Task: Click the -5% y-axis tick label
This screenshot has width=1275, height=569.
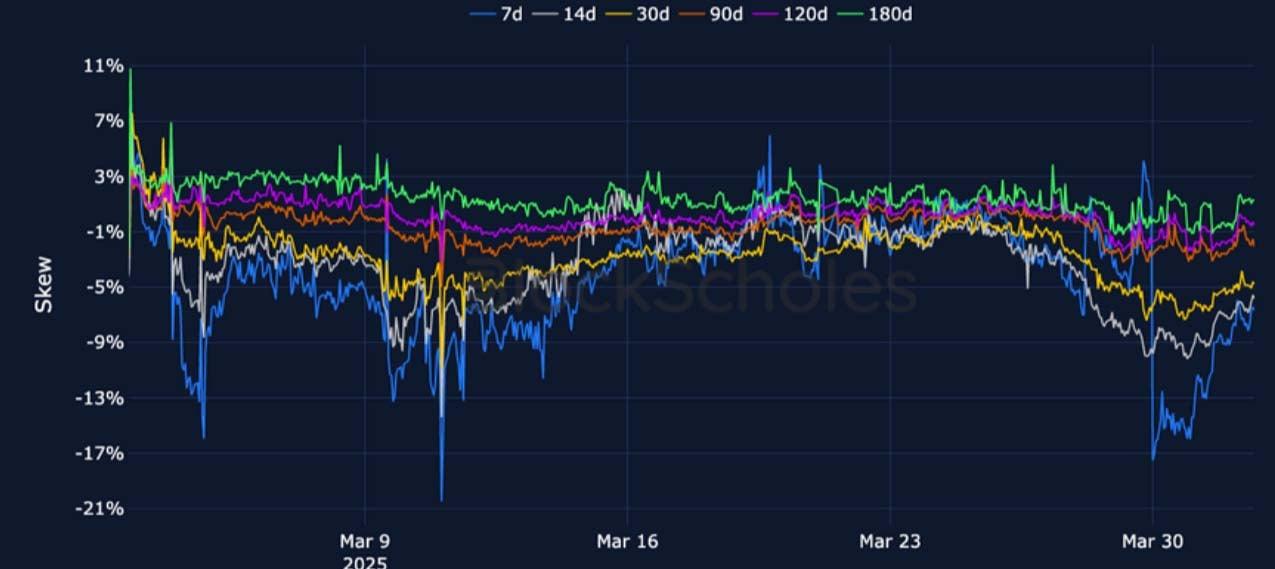Action: pos(106,287)
